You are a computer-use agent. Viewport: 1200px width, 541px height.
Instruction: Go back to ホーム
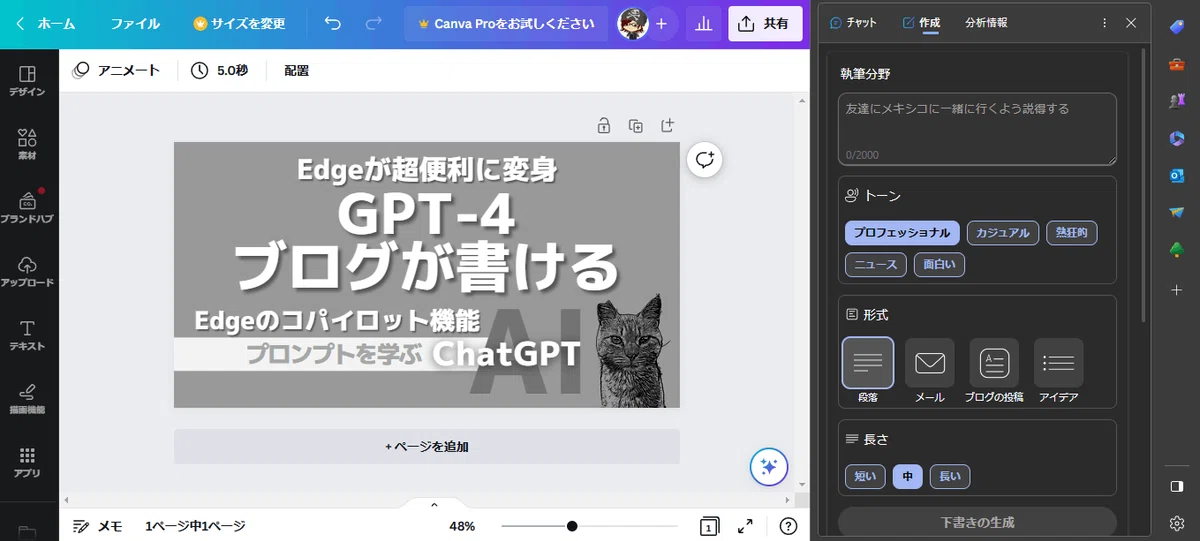pos(47,24)
